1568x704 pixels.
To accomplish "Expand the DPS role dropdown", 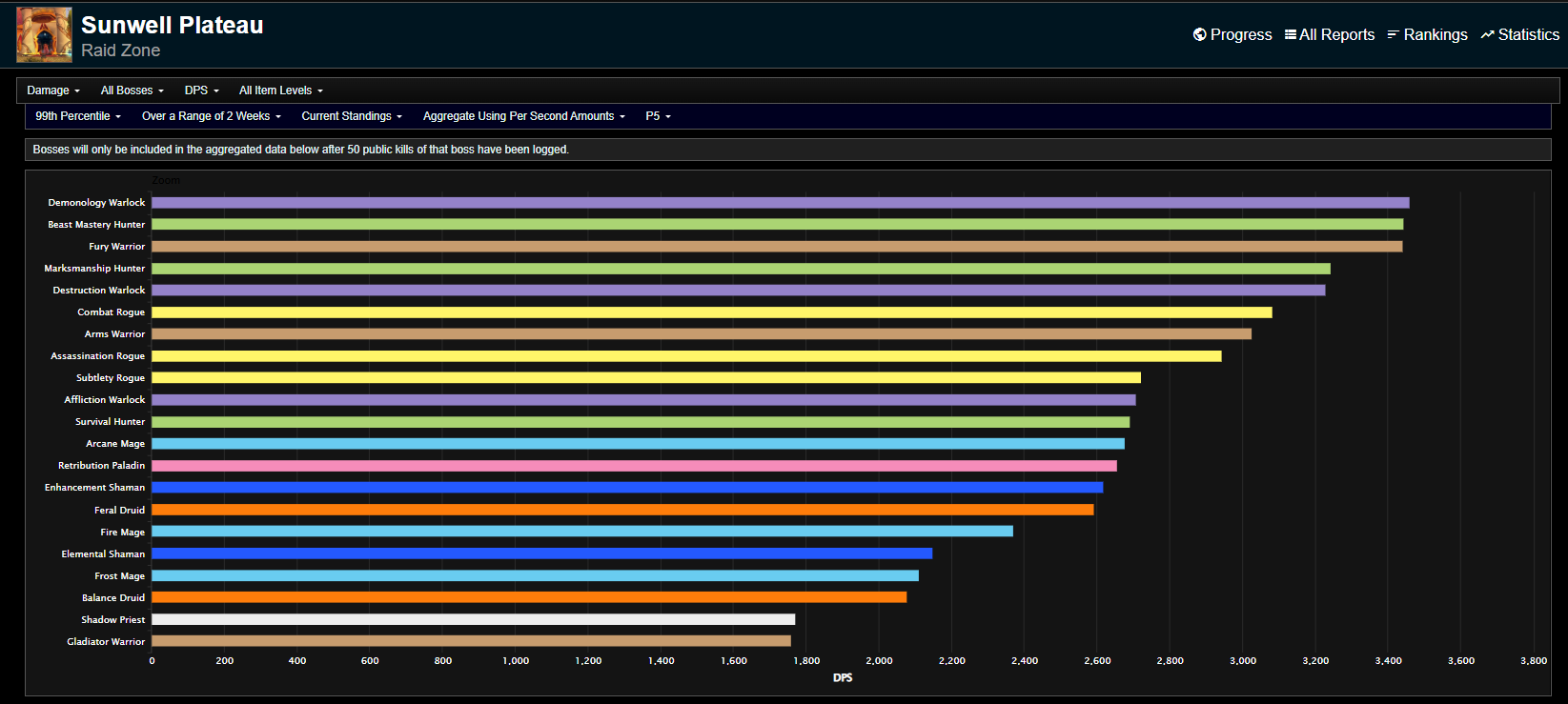I will click(202, 91).
